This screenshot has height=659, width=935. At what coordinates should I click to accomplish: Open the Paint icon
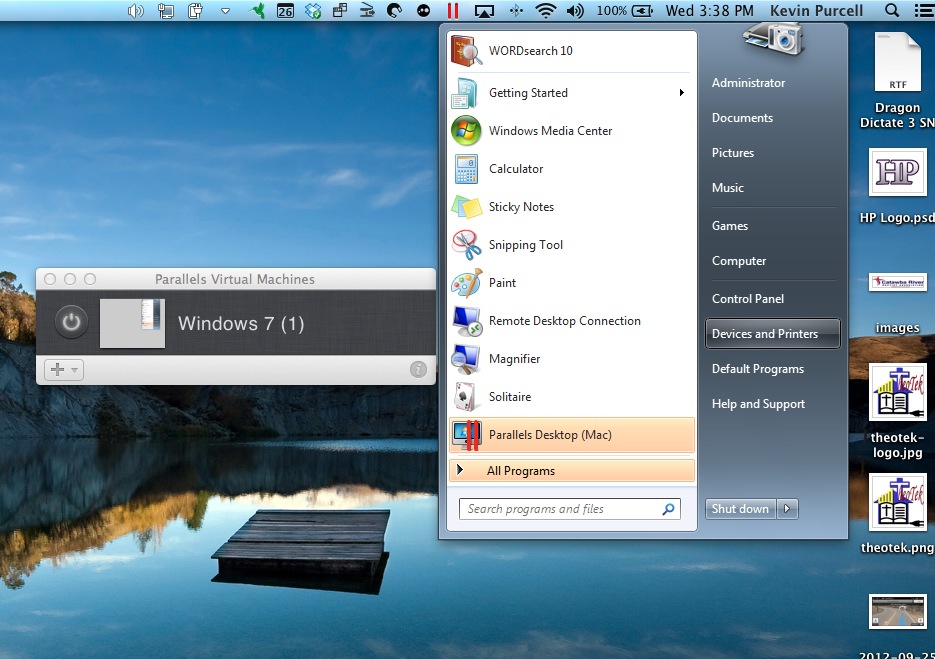(466, 283)
